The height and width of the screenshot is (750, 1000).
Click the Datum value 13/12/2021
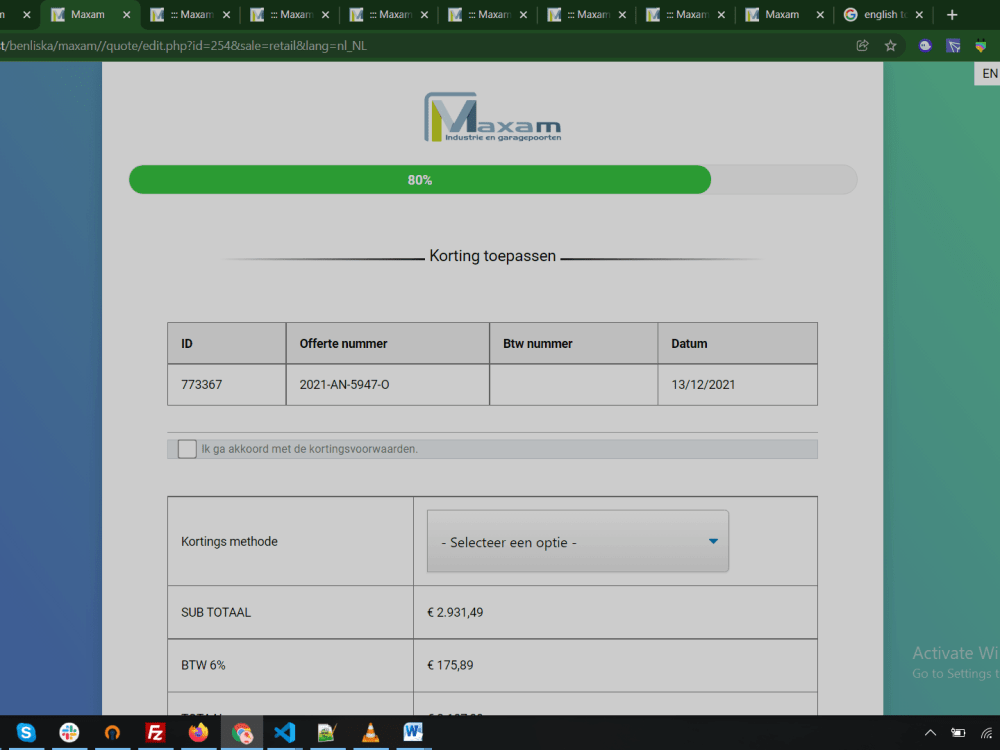(703, 385)
